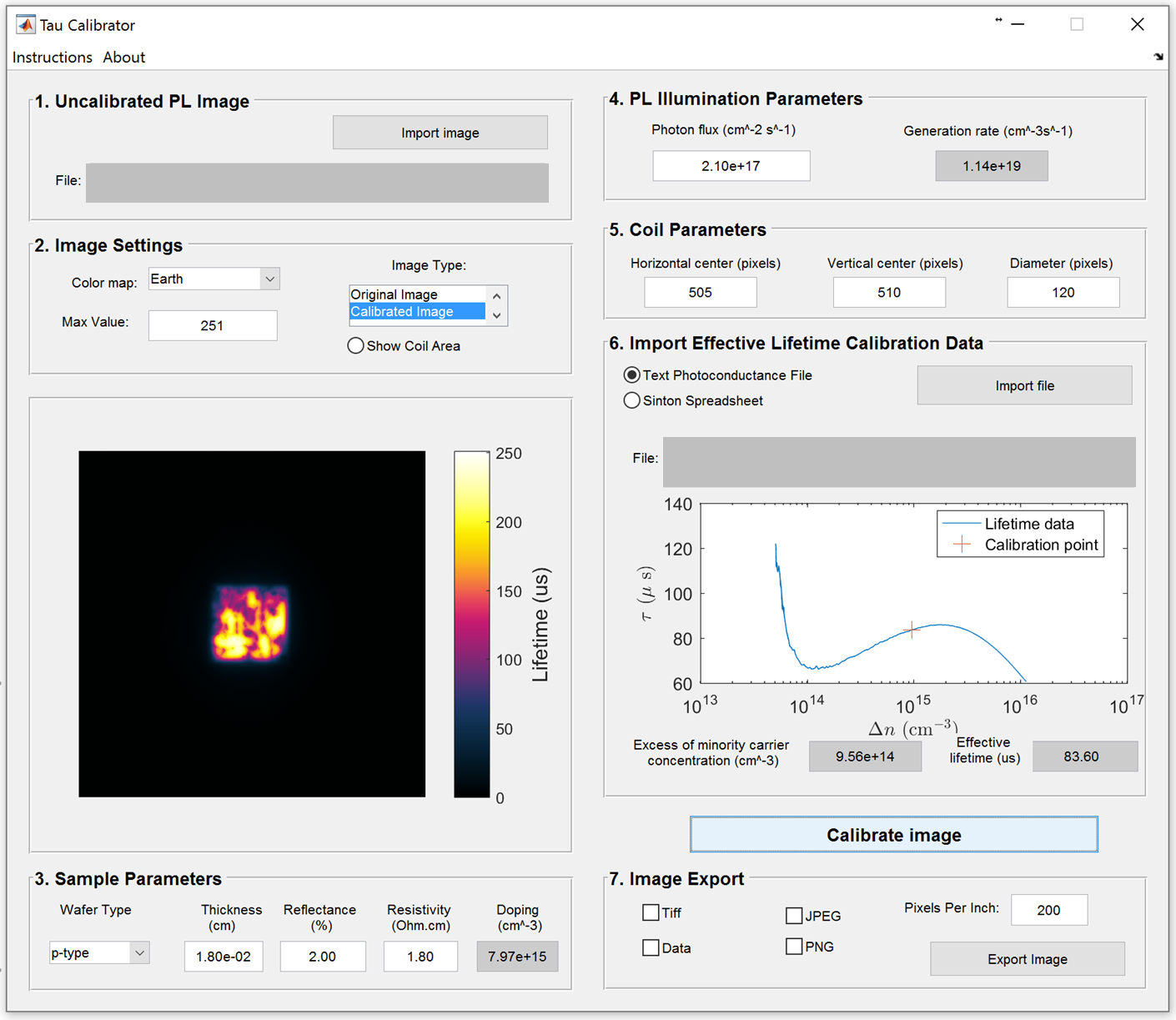Select the Sinton Spreadsheet radio button
Screen dimensions: 1176x1020
tap(632, 401)
